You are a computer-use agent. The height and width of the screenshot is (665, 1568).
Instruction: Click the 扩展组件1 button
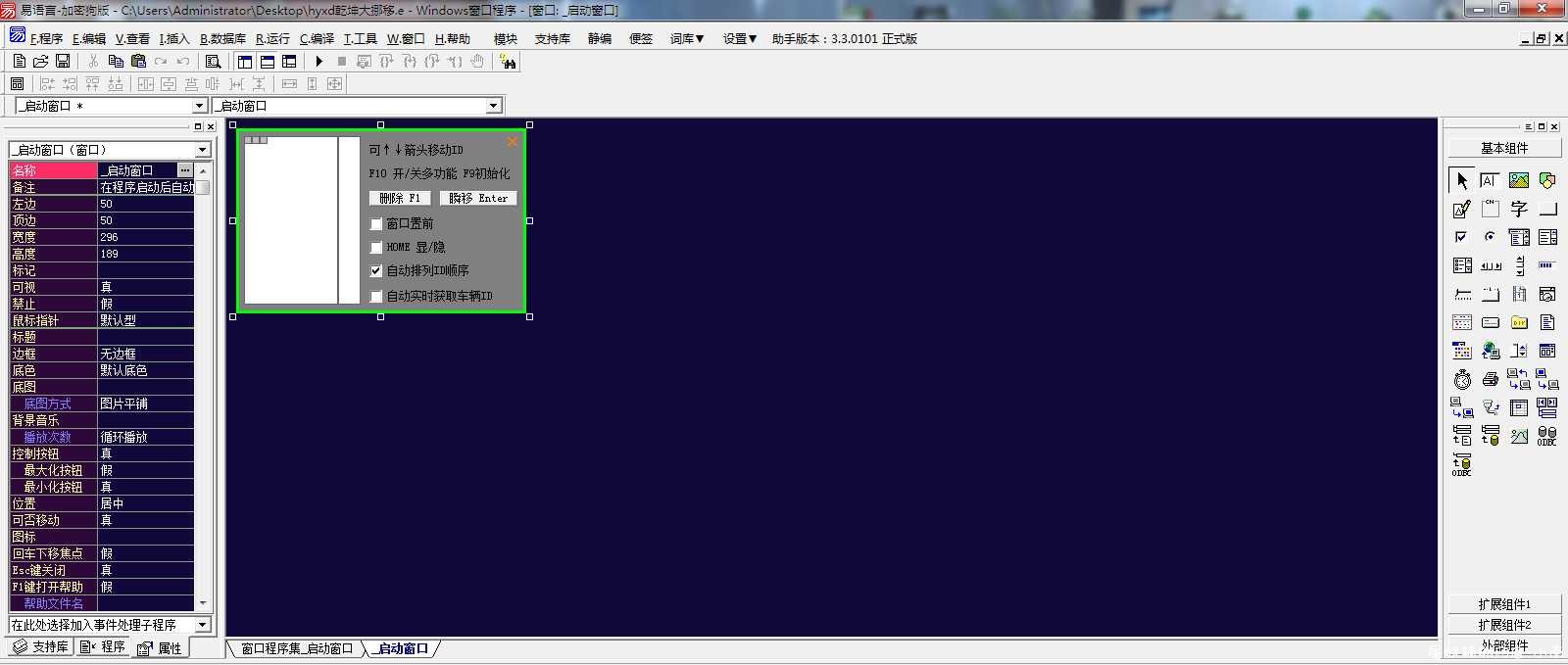[1504, 604]
